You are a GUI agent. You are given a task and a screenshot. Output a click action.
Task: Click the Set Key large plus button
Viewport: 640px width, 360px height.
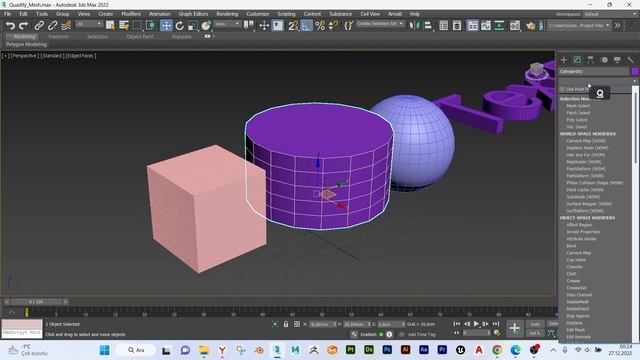pos(515,328)
